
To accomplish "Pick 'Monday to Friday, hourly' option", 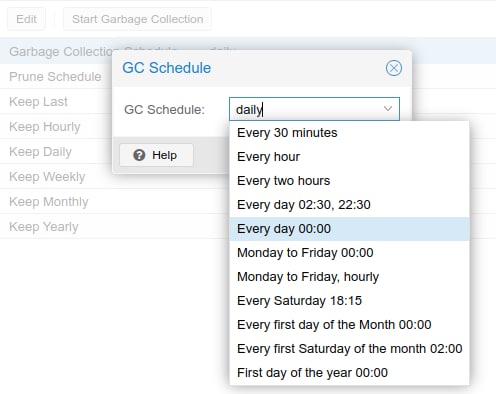I will 349,277.
